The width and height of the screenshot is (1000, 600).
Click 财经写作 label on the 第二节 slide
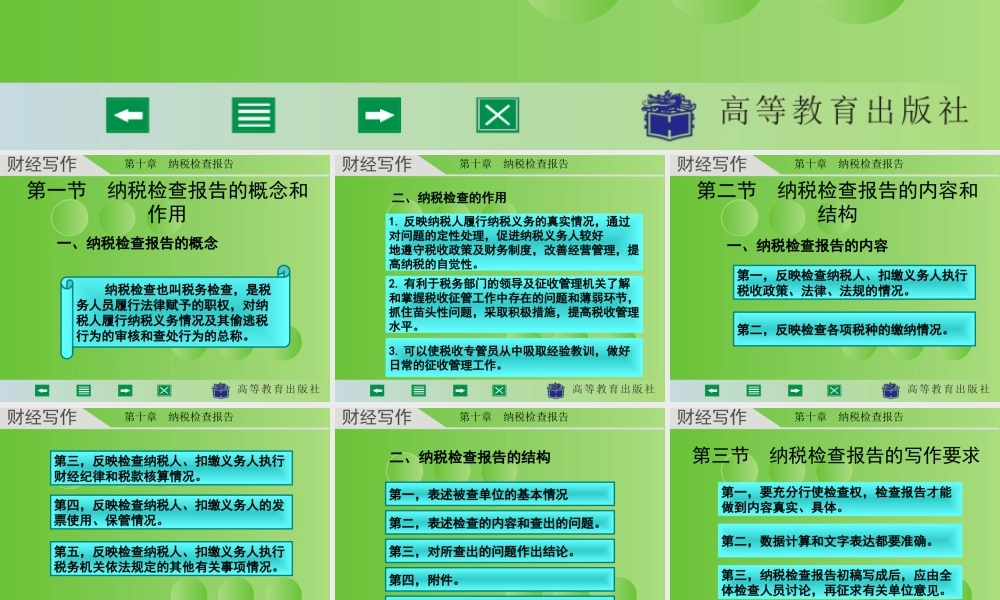(x=711, y=164)
